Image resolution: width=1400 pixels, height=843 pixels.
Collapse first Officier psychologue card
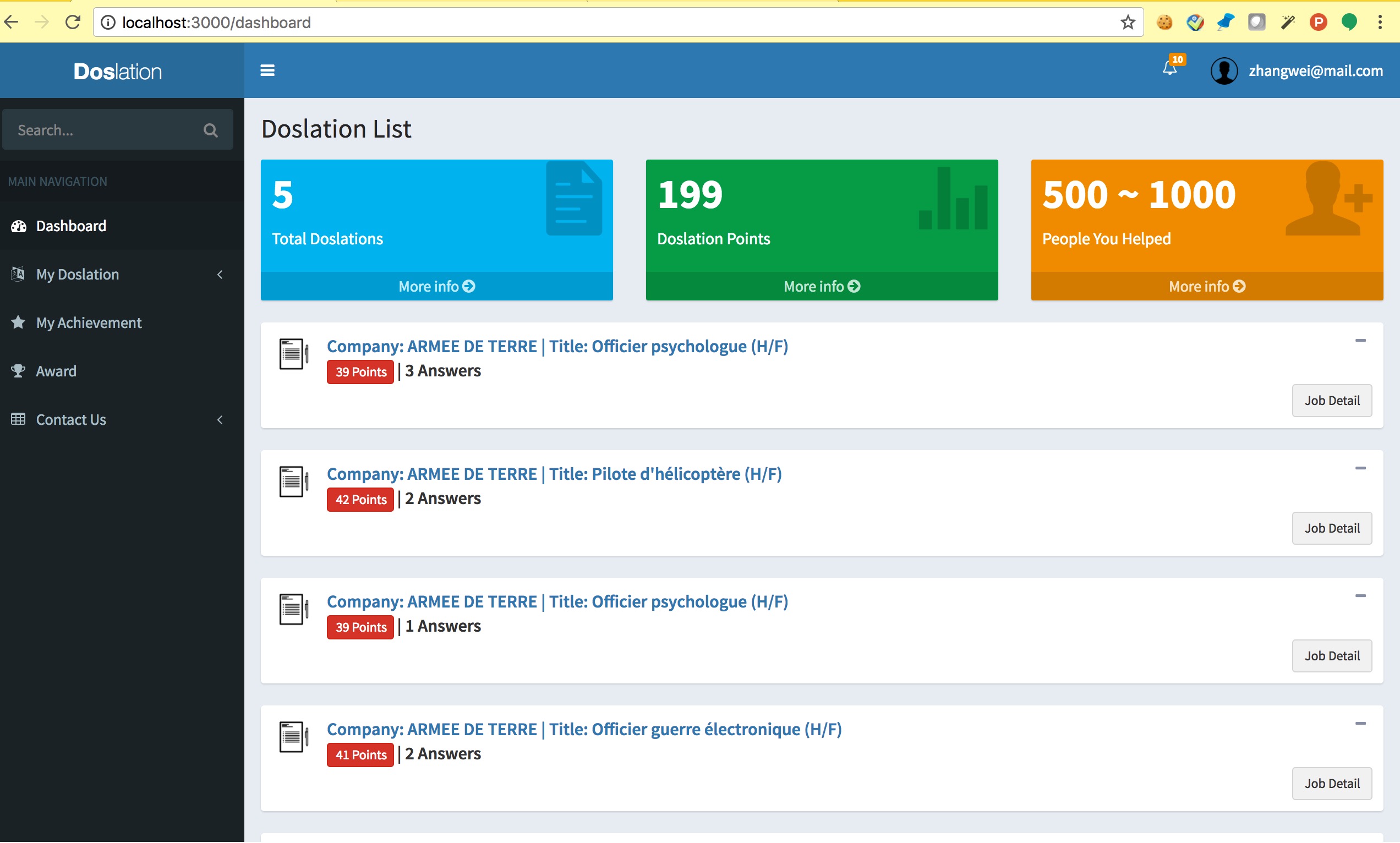(1360, 341)
